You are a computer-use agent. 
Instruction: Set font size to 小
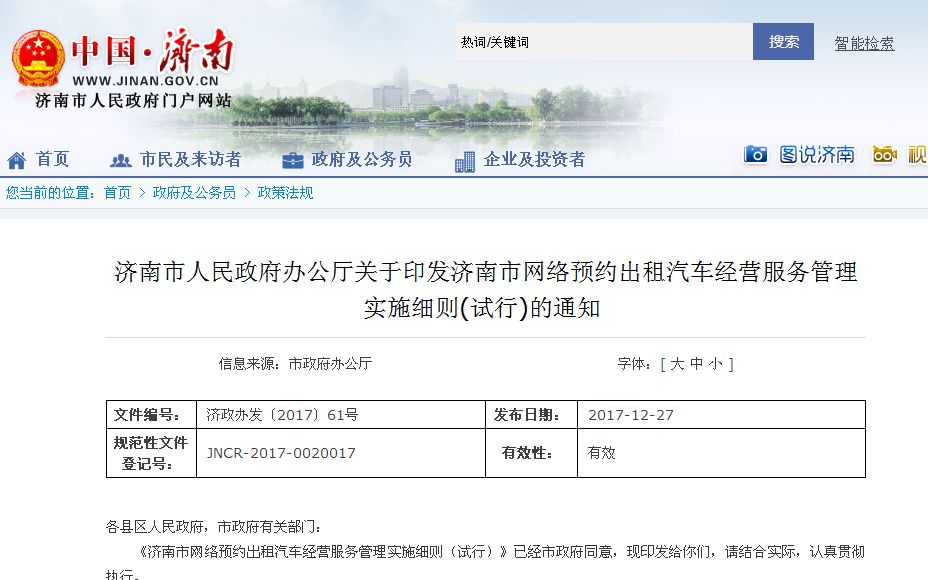[x=716, y=363]
